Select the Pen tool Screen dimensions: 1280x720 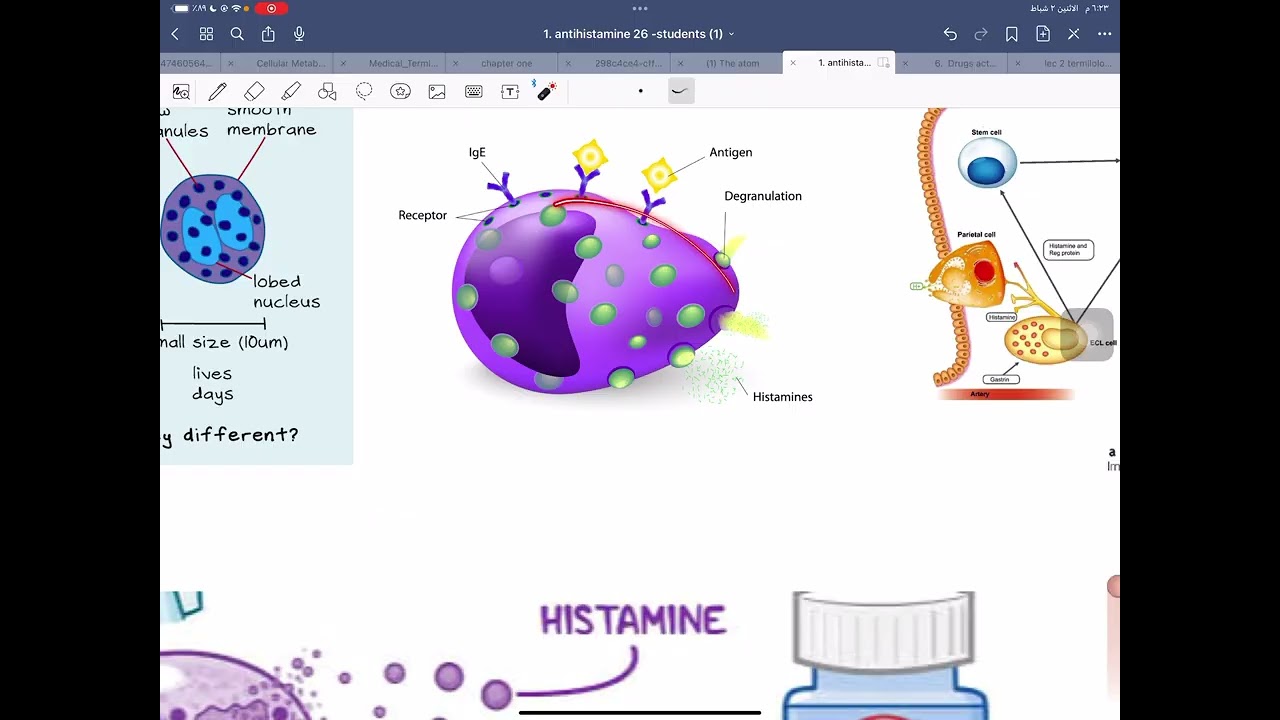point(217,91)
